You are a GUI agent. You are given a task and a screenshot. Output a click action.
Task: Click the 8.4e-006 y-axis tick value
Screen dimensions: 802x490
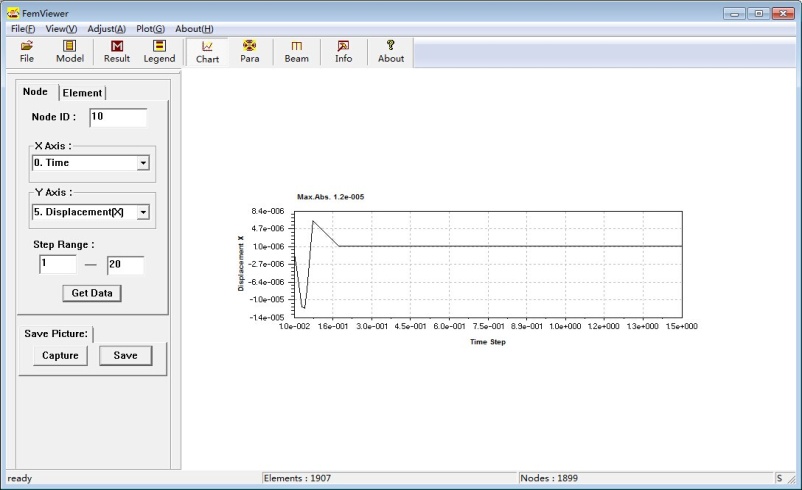(268, 211)
